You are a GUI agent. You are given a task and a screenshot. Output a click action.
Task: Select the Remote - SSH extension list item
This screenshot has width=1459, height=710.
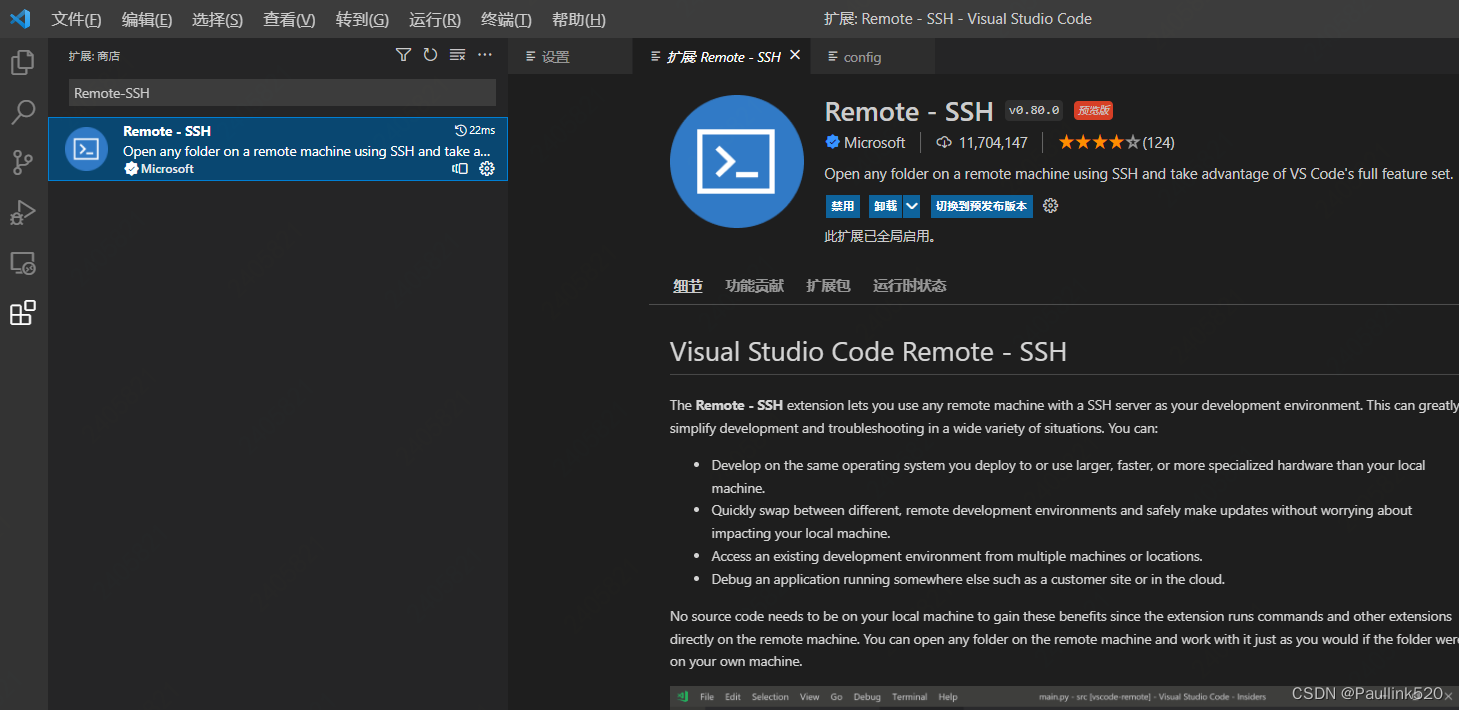[278, 149]
